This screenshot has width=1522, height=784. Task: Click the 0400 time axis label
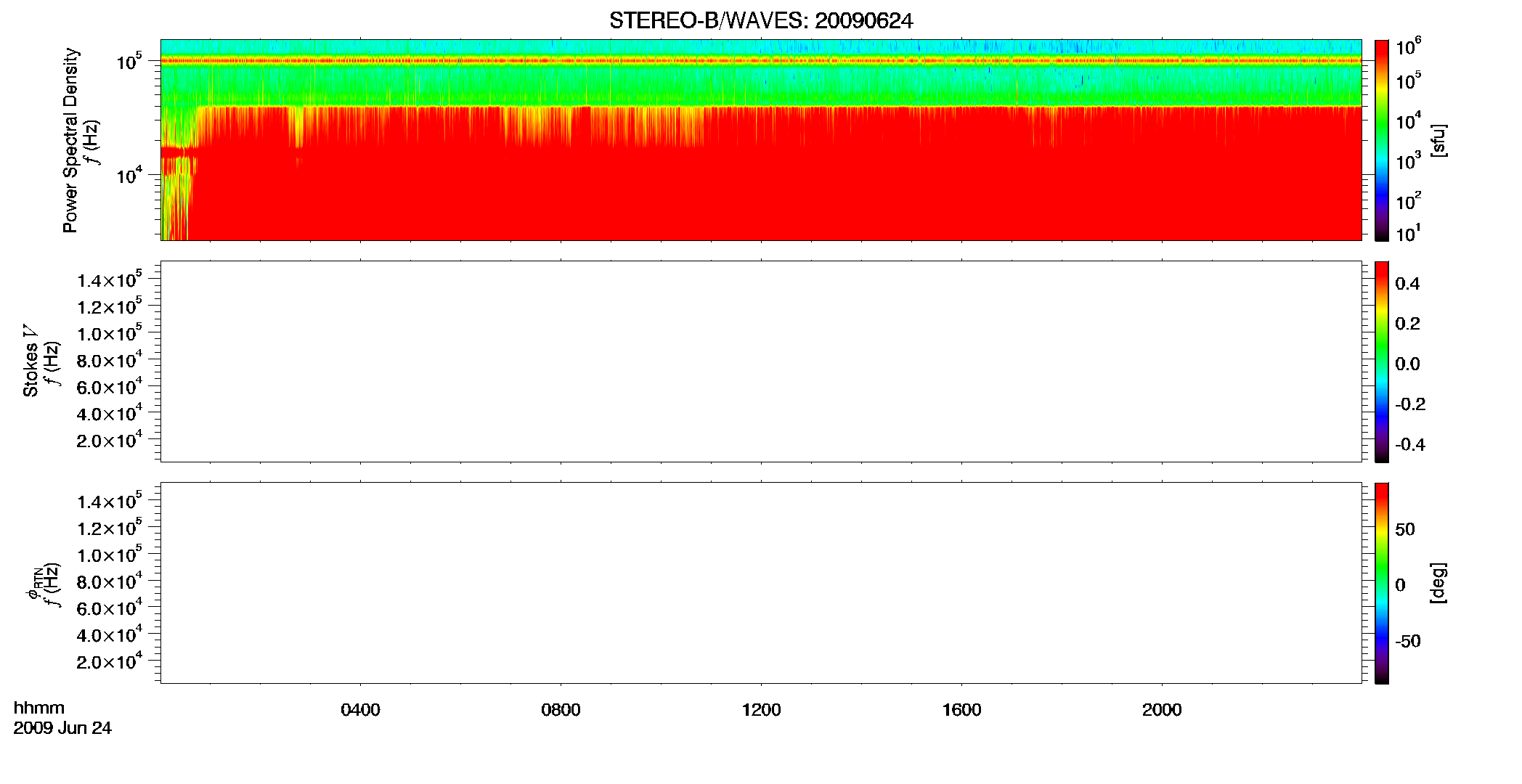coord(360,710)
